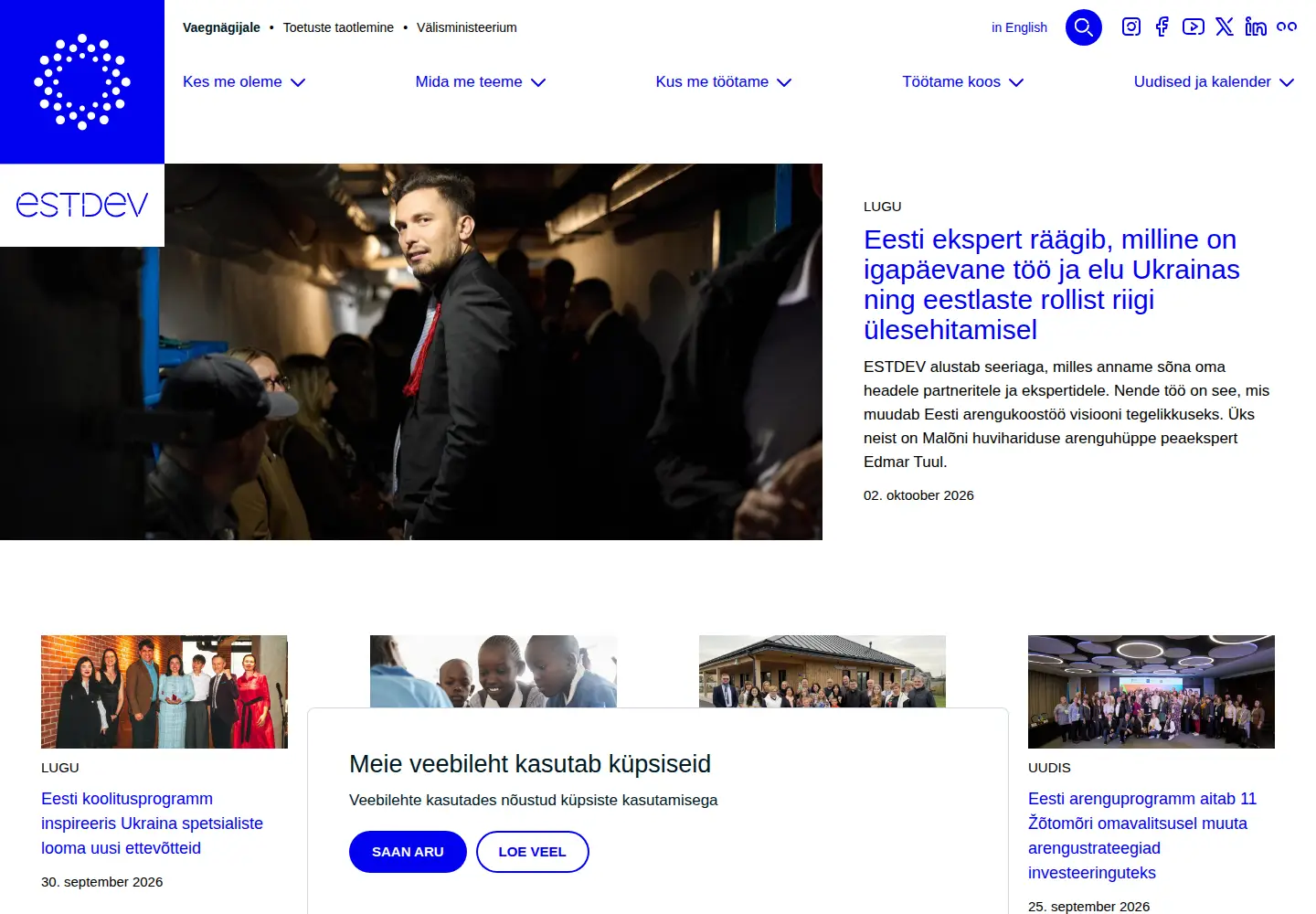Visit the Facebook page via its icon
This screenshot has height=914, width=1316.
coord(1162,27)
